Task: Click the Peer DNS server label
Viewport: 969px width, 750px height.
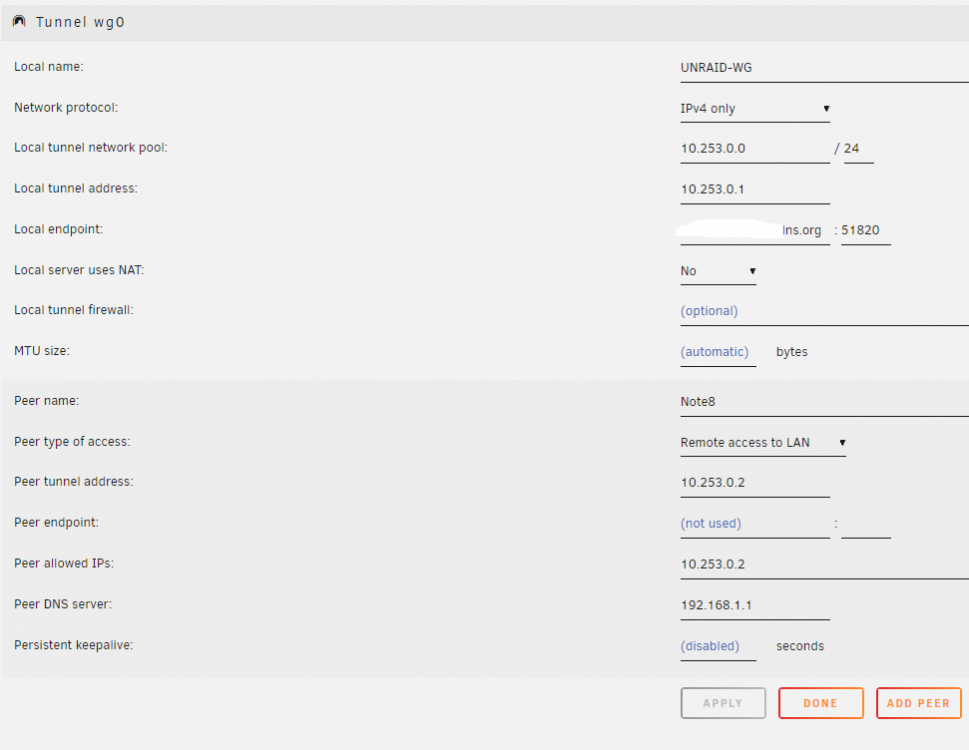Action: [63, 604]
